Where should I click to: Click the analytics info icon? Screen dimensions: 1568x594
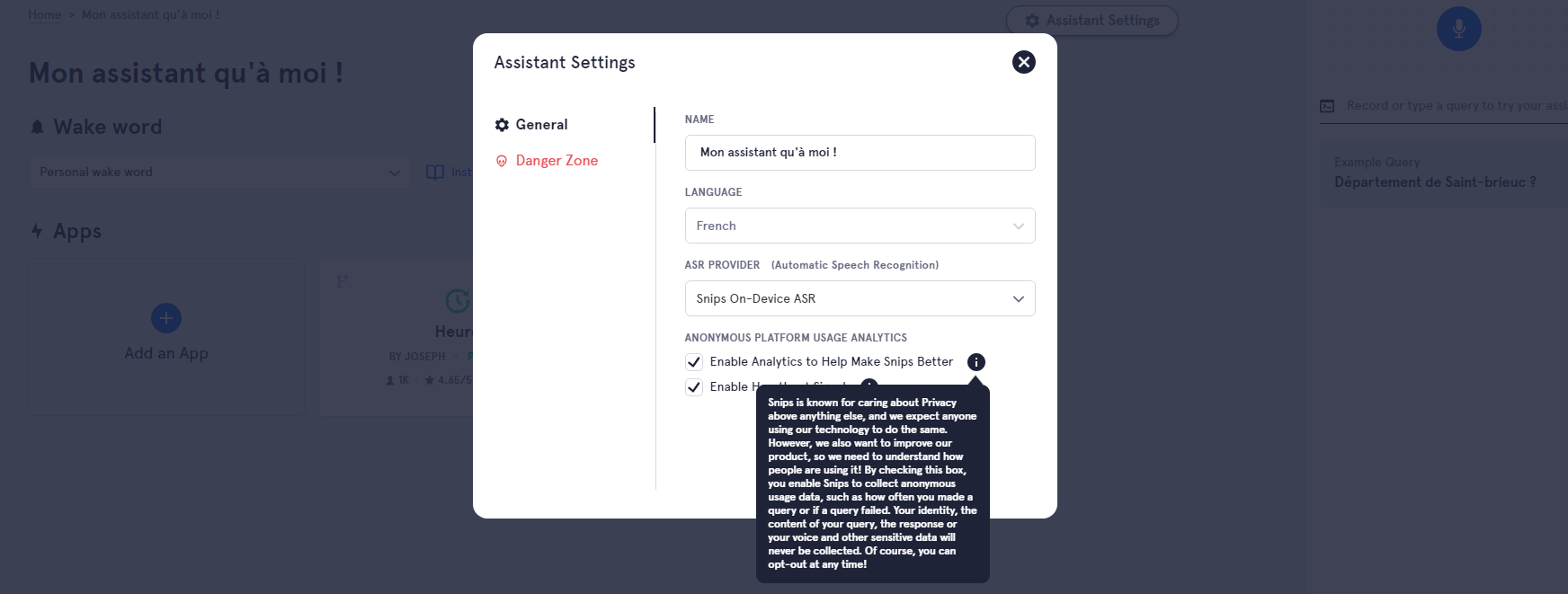(976, 362)
